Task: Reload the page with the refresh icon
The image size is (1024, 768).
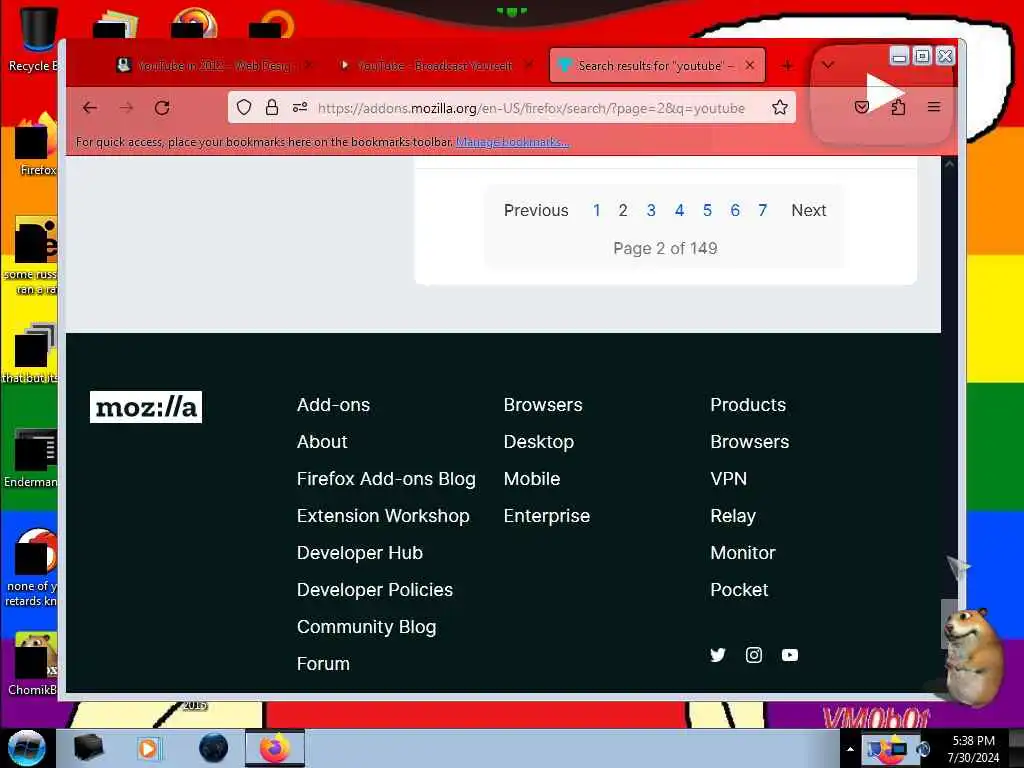Action: [162, 108]
